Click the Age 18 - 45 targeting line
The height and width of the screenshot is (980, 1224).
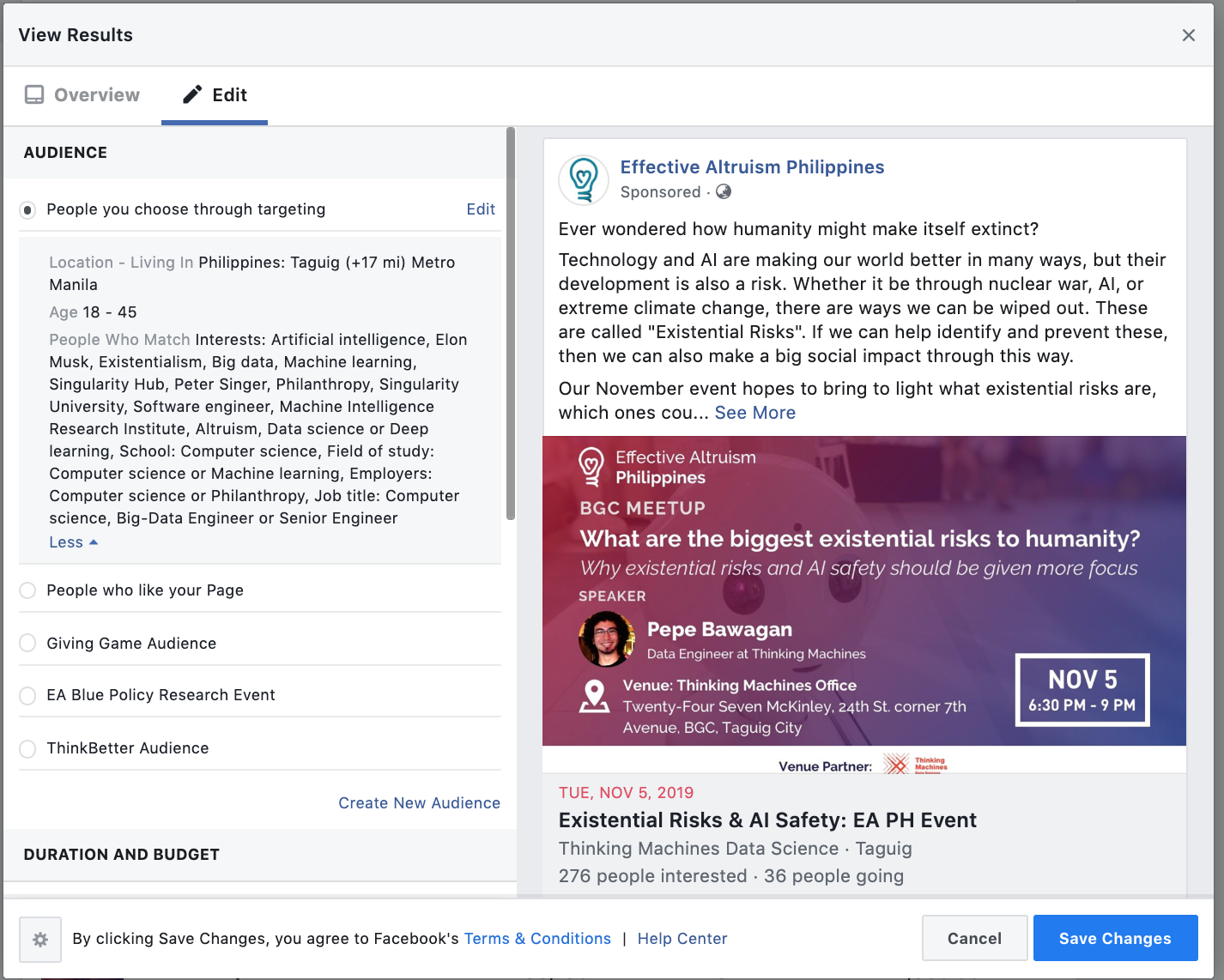[93, 312]
